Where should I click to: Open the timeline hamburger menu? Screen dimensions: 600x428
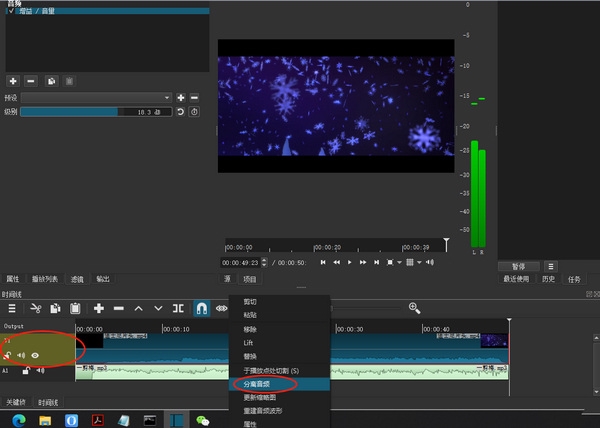click(x=11, y=308)
